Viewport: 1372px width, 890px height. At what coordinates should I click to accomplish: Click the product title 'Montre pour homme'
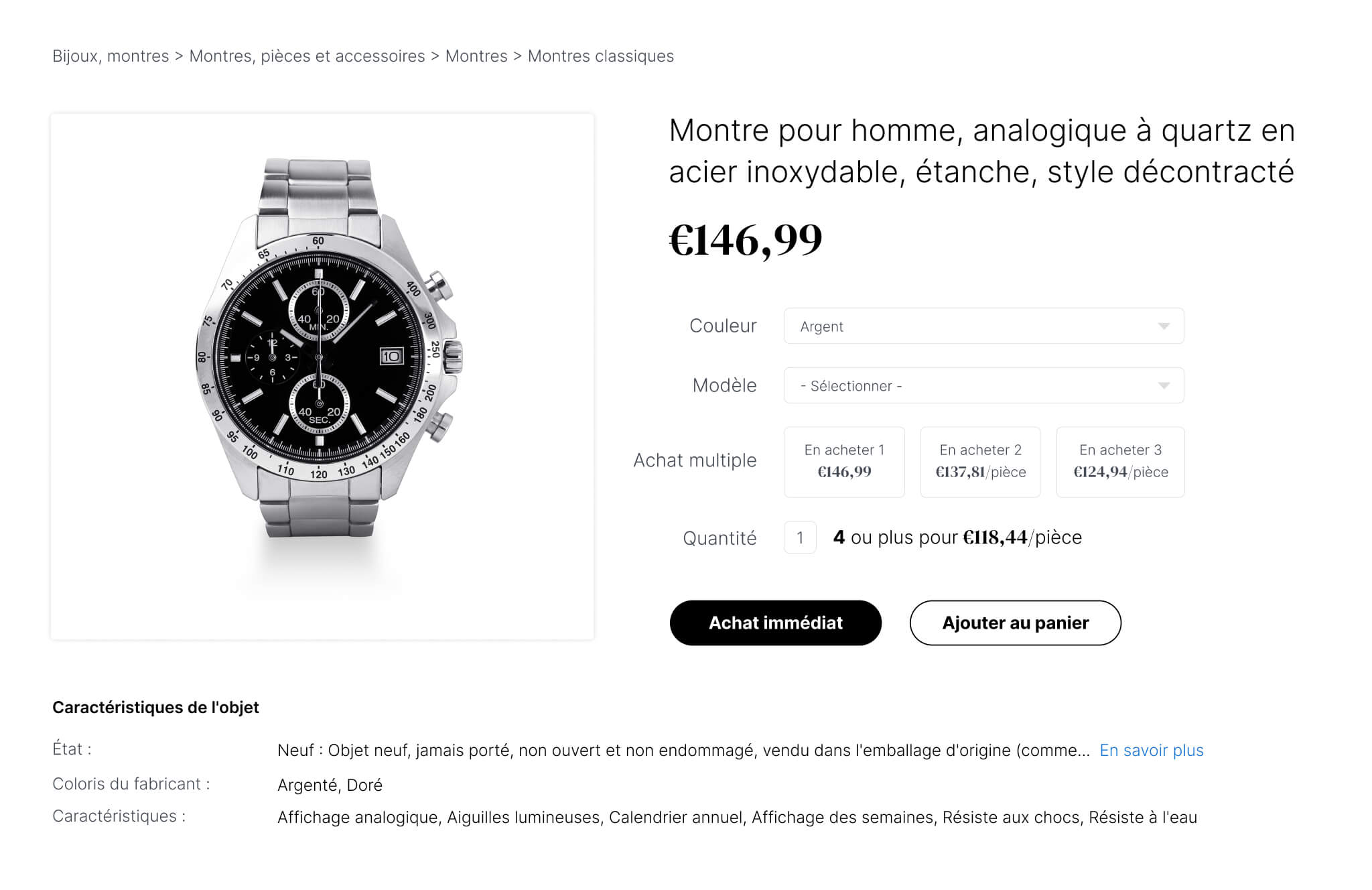pyautogui.click(x=981, y=151)
